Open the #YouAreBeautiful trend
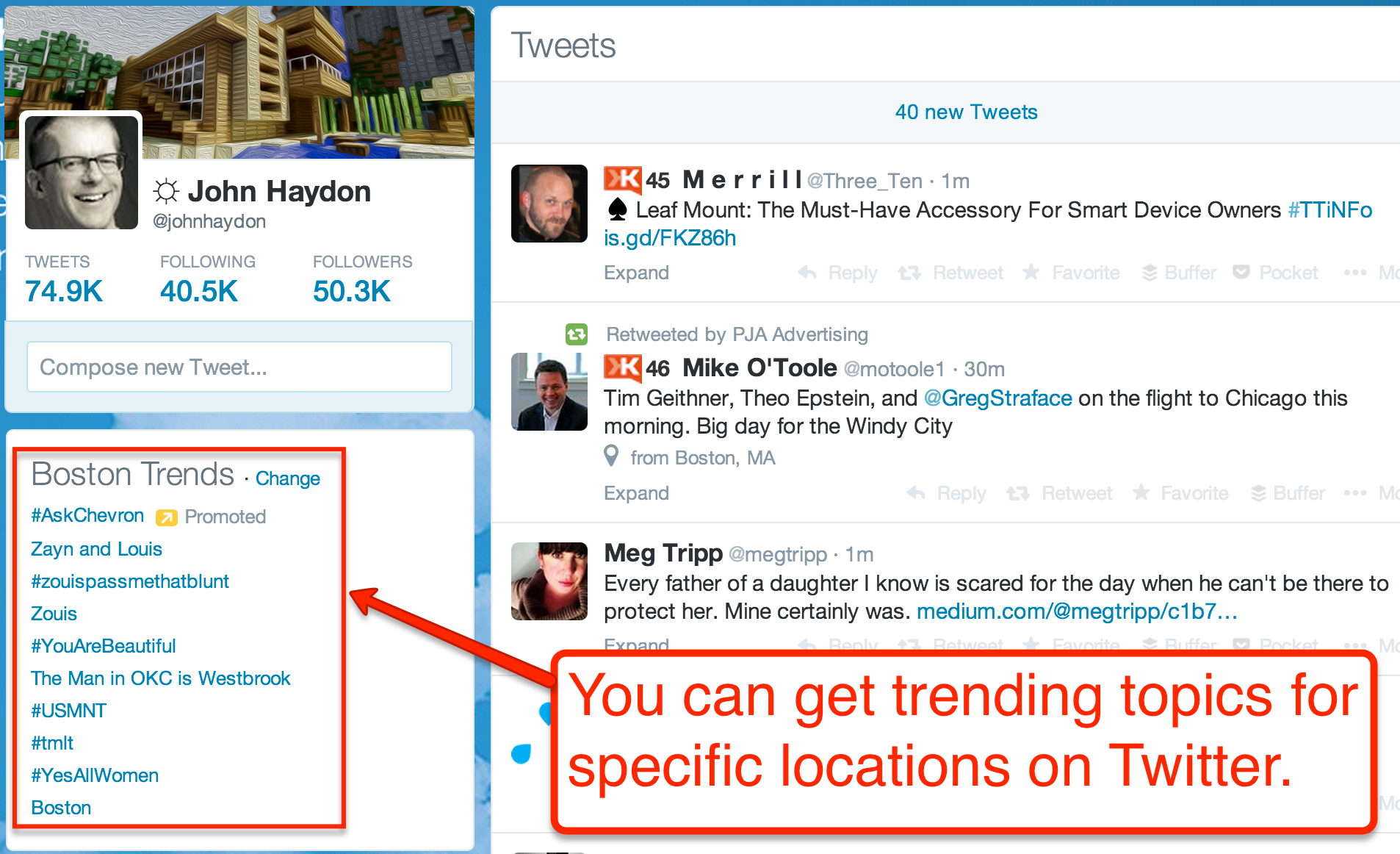This screenshot has width=1400, height=854. (x=104, y=646)
